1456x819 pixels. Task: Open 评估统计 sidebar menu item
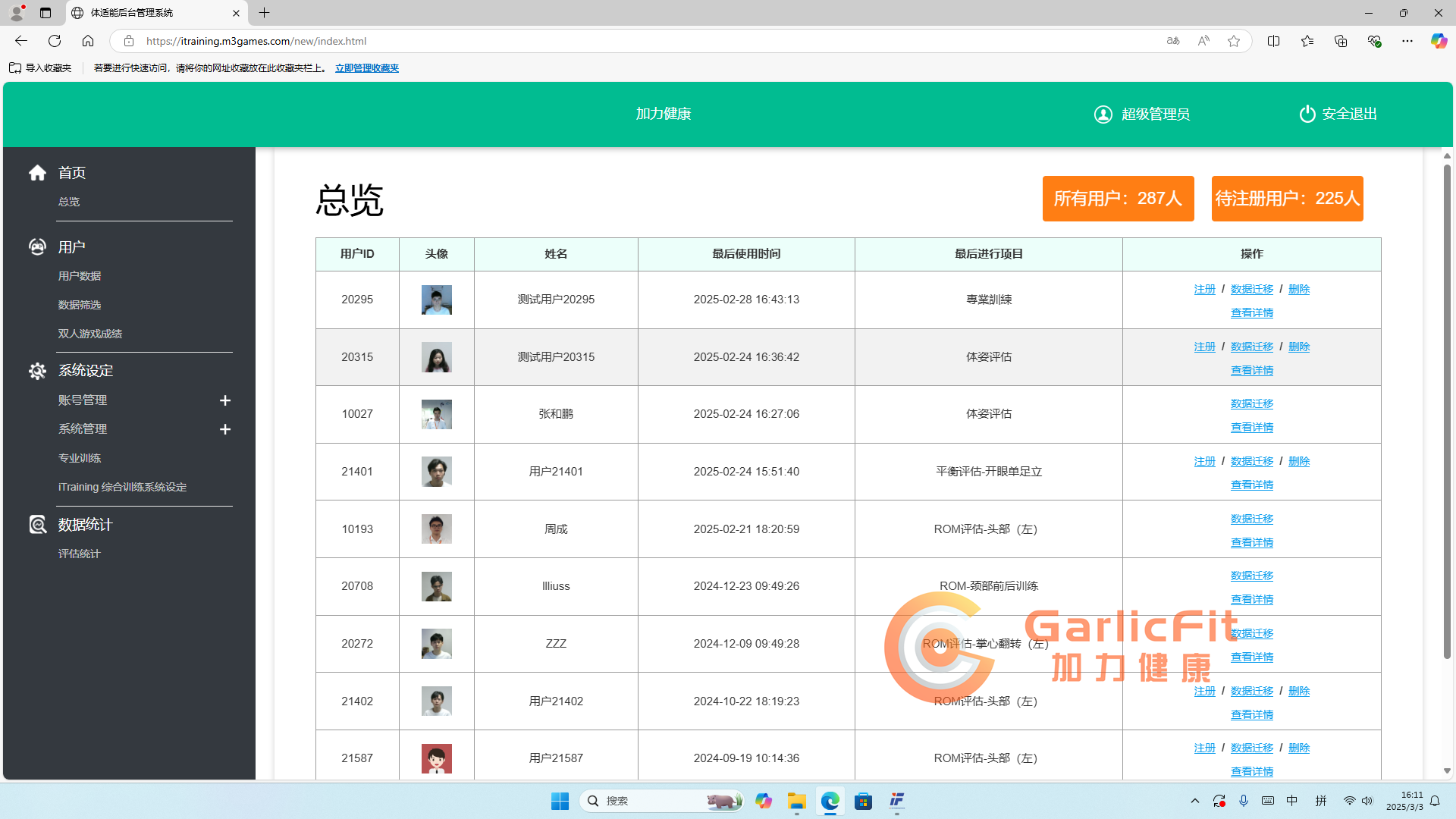point(79,554)
